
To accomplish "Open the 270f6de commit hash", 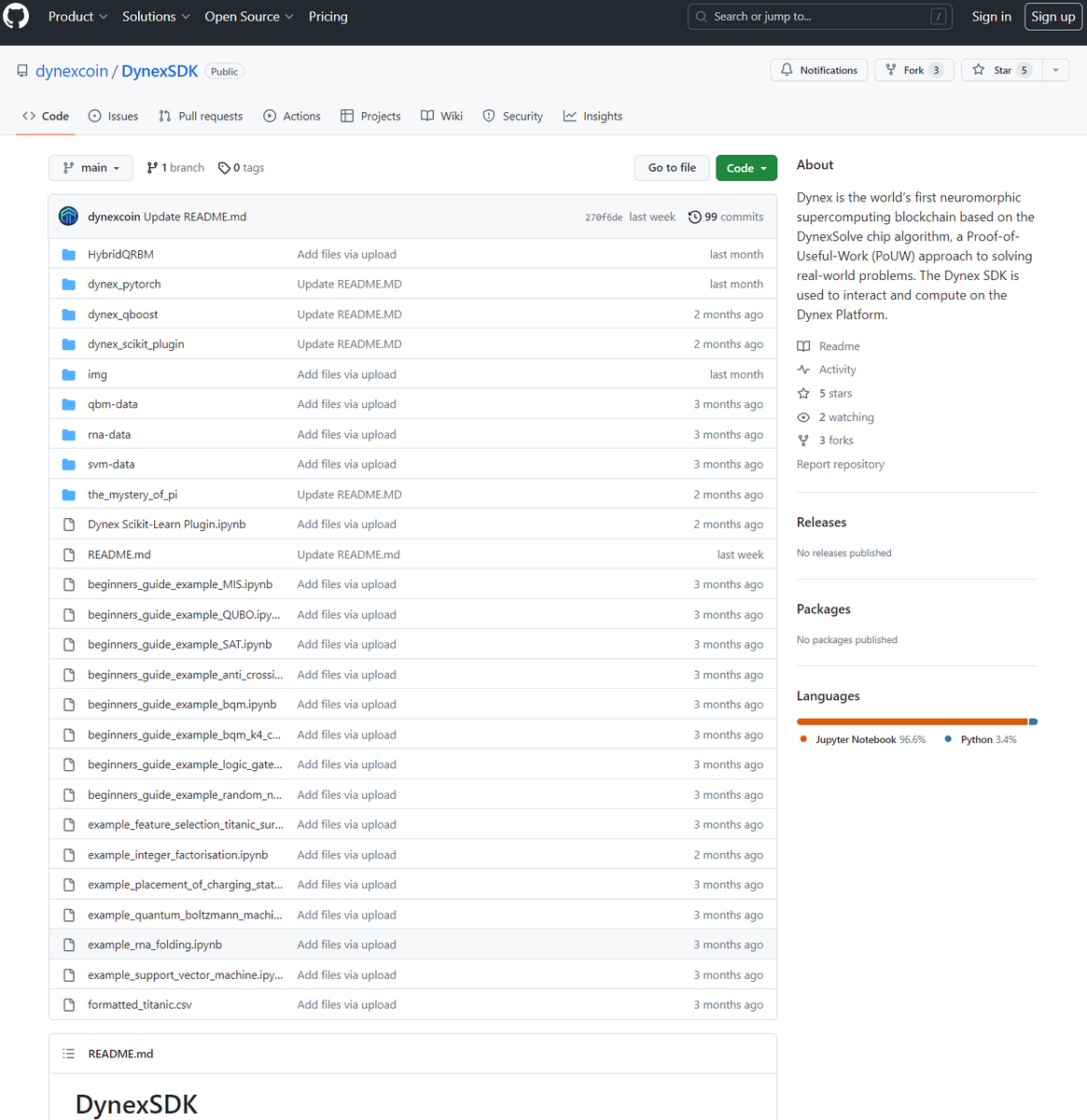I will click(x=604, y=217).
